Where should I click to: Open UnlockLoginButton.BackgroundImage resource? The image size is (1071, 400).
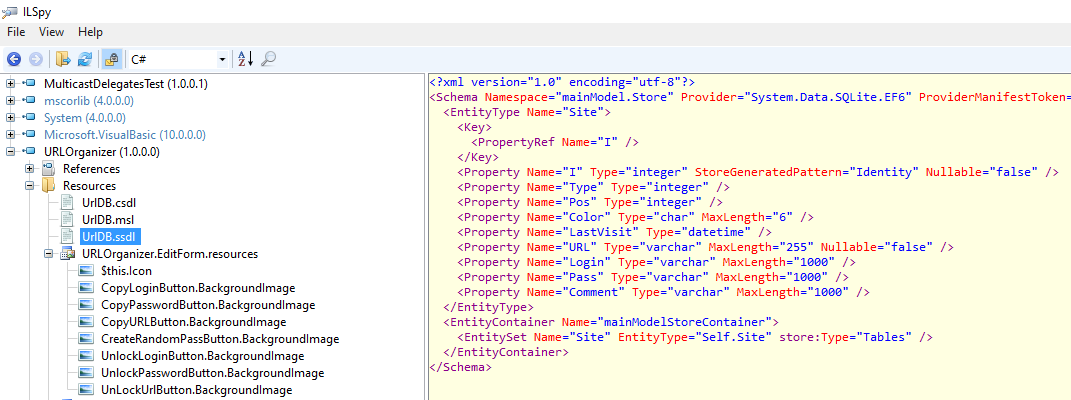[x=202, y=356]
